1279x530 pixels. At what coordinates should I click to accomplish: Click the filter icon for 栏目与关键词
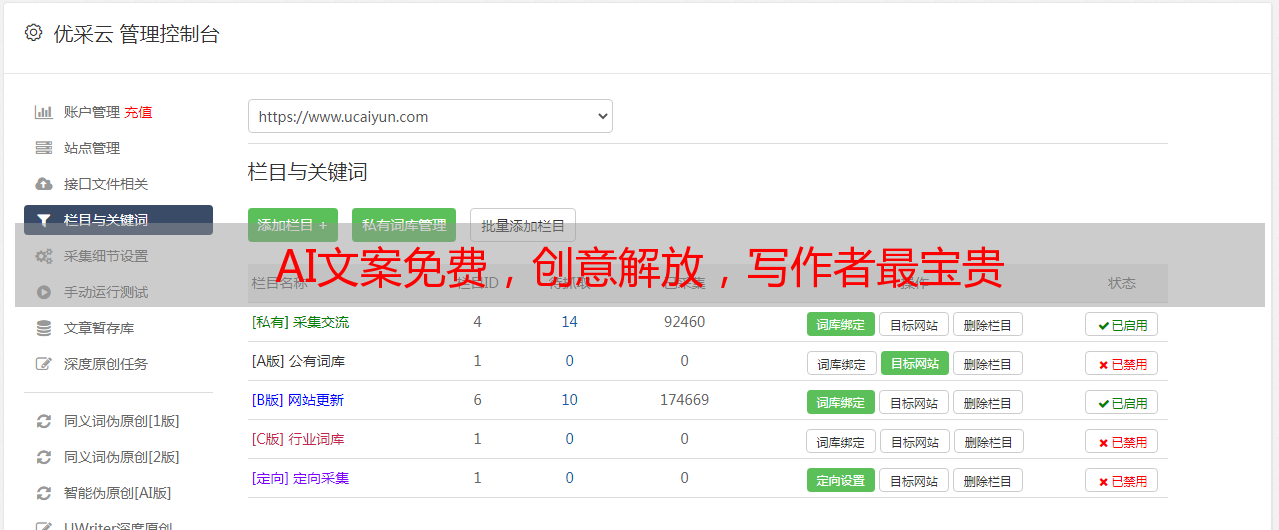(x=44, y=220)
